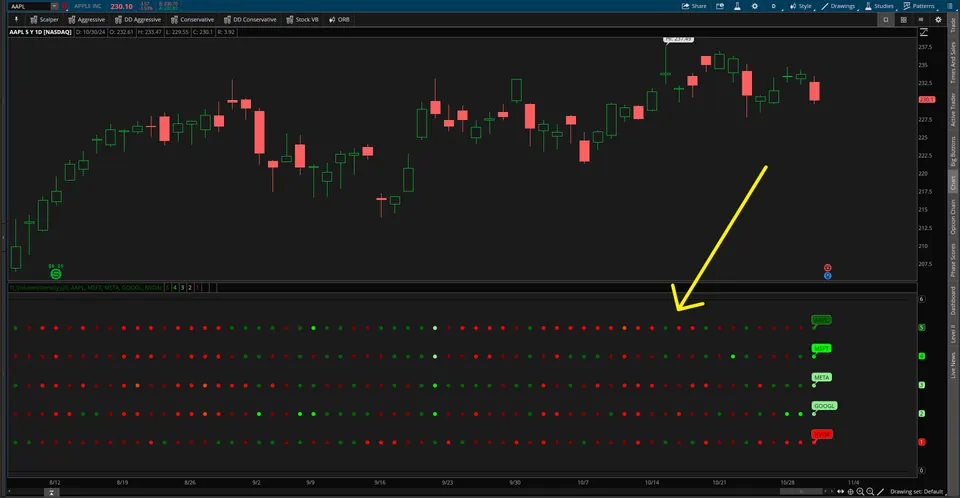Click the GOOGL label bubble in lower study
This screenshot has width=960, height=498.
(824, 406)
